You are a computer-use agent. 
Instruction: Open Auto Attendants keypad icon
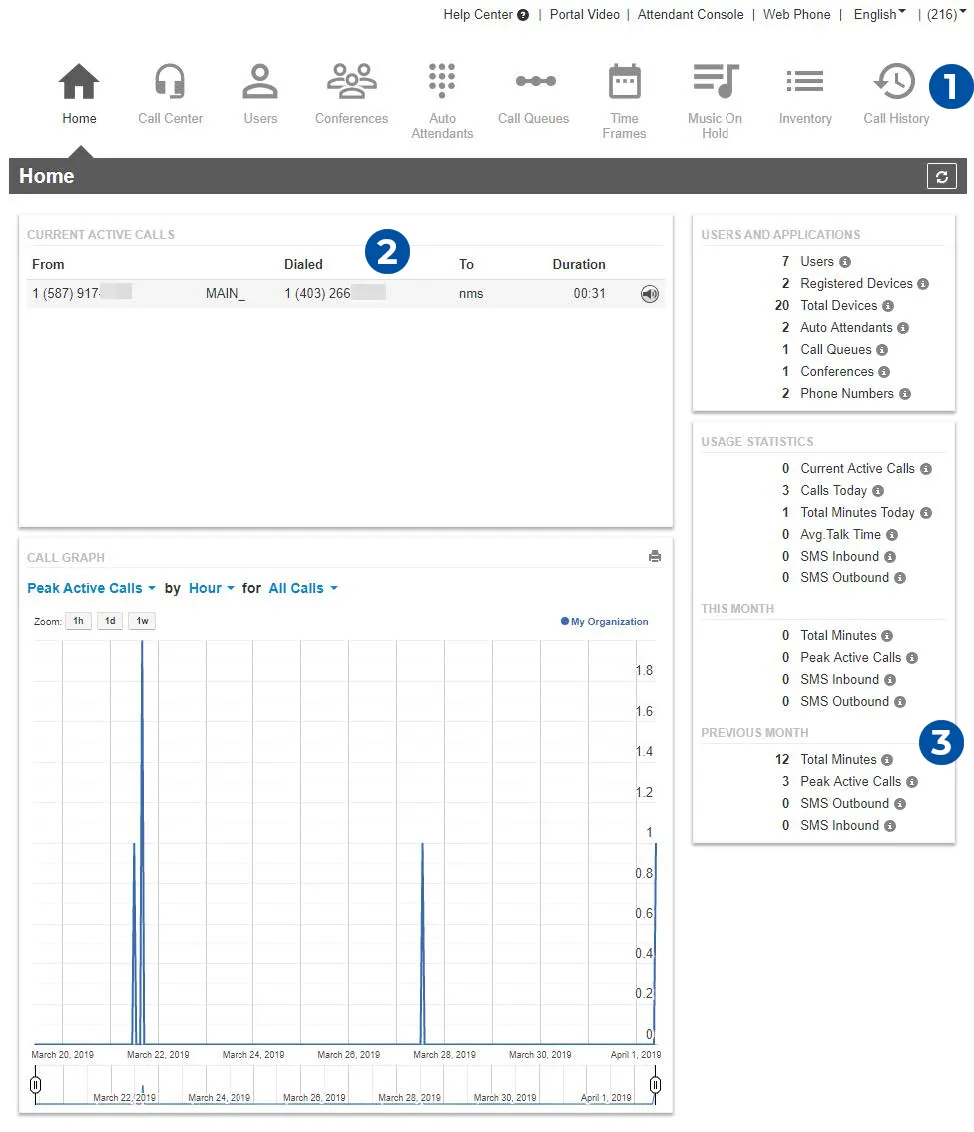click(442, 80)
